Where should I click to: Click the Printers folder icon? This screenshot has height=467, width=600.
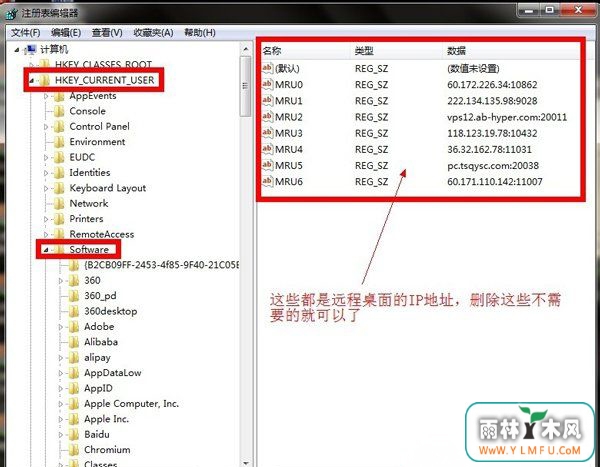(x=59, y=219)
